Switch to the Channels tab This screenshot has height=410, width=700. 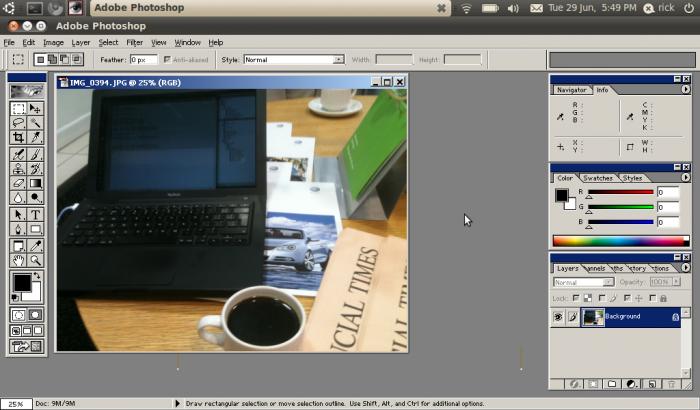pos(596,268)
